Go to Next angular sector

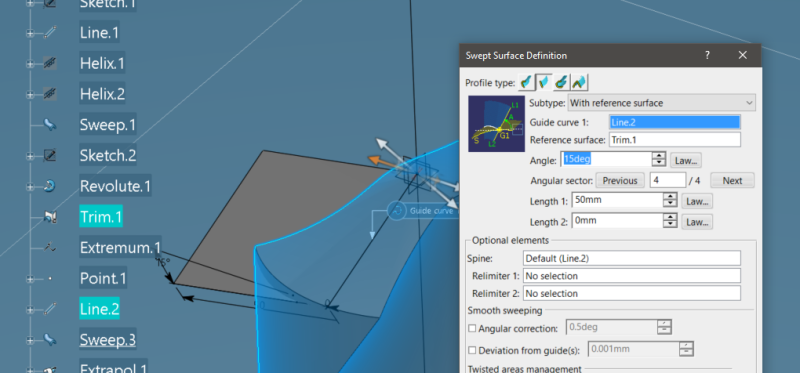[732, 181]
